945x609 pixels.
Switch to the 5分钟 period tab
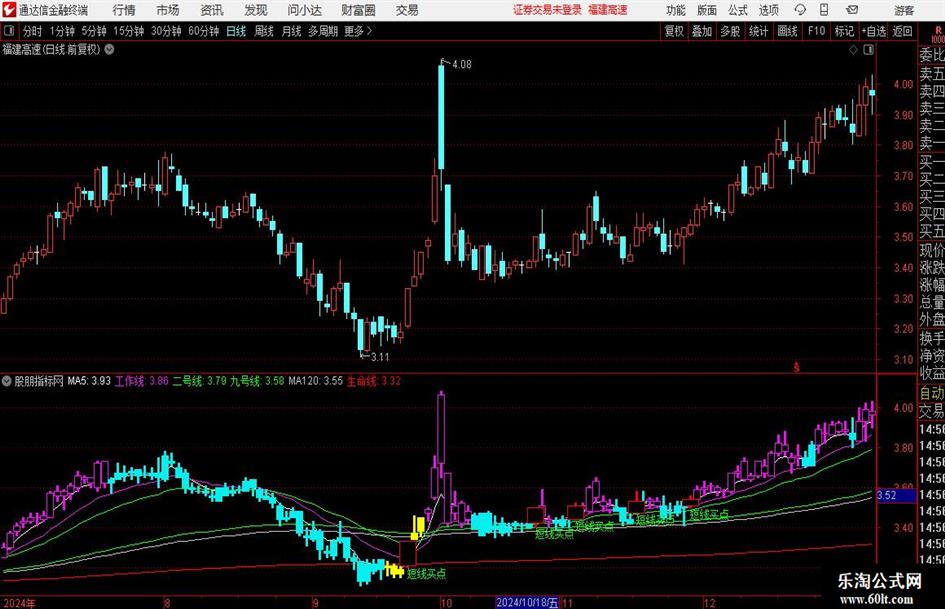(x=94, y=31)
